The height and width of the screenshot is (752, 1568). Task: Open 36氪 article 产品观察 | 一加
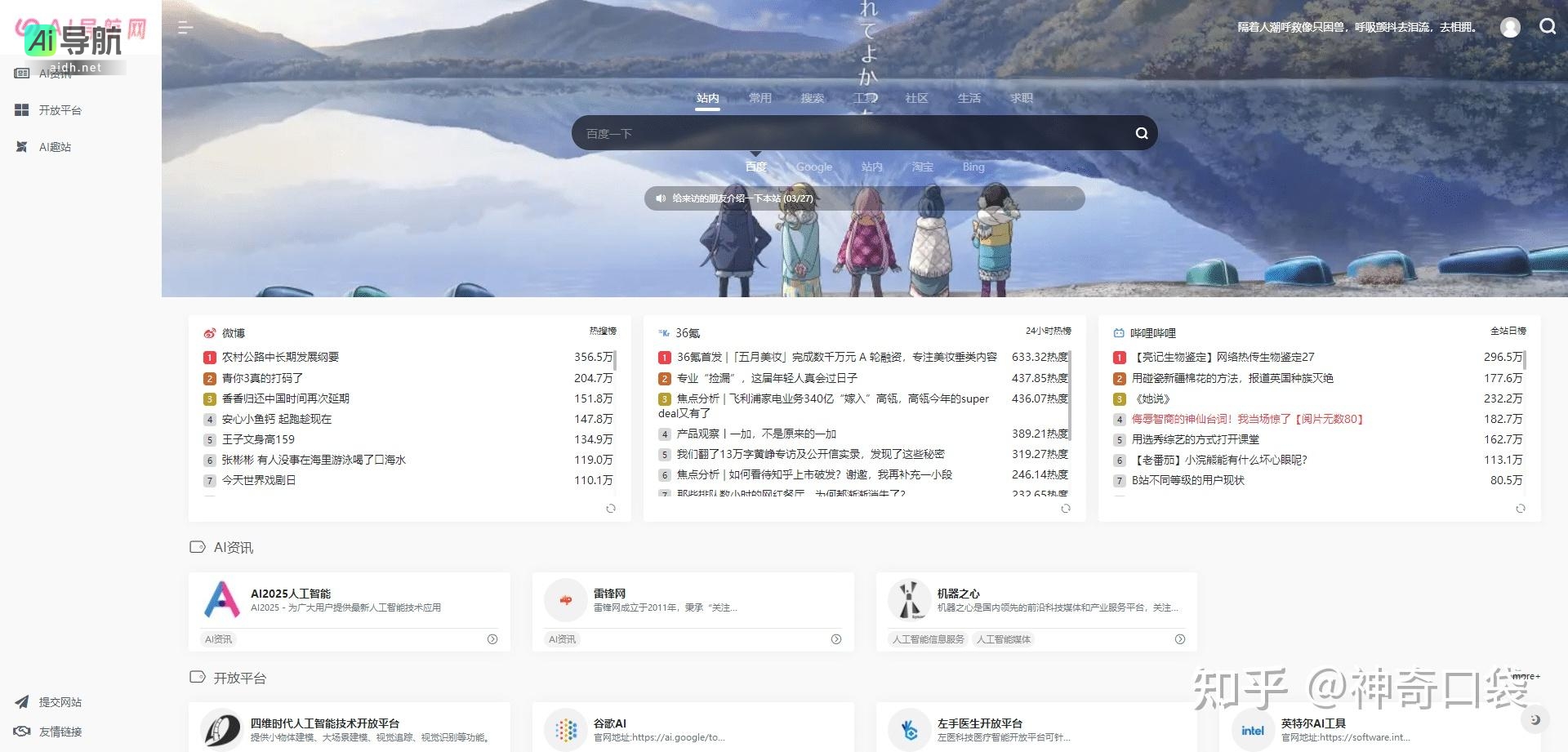[x=756, y=434]
